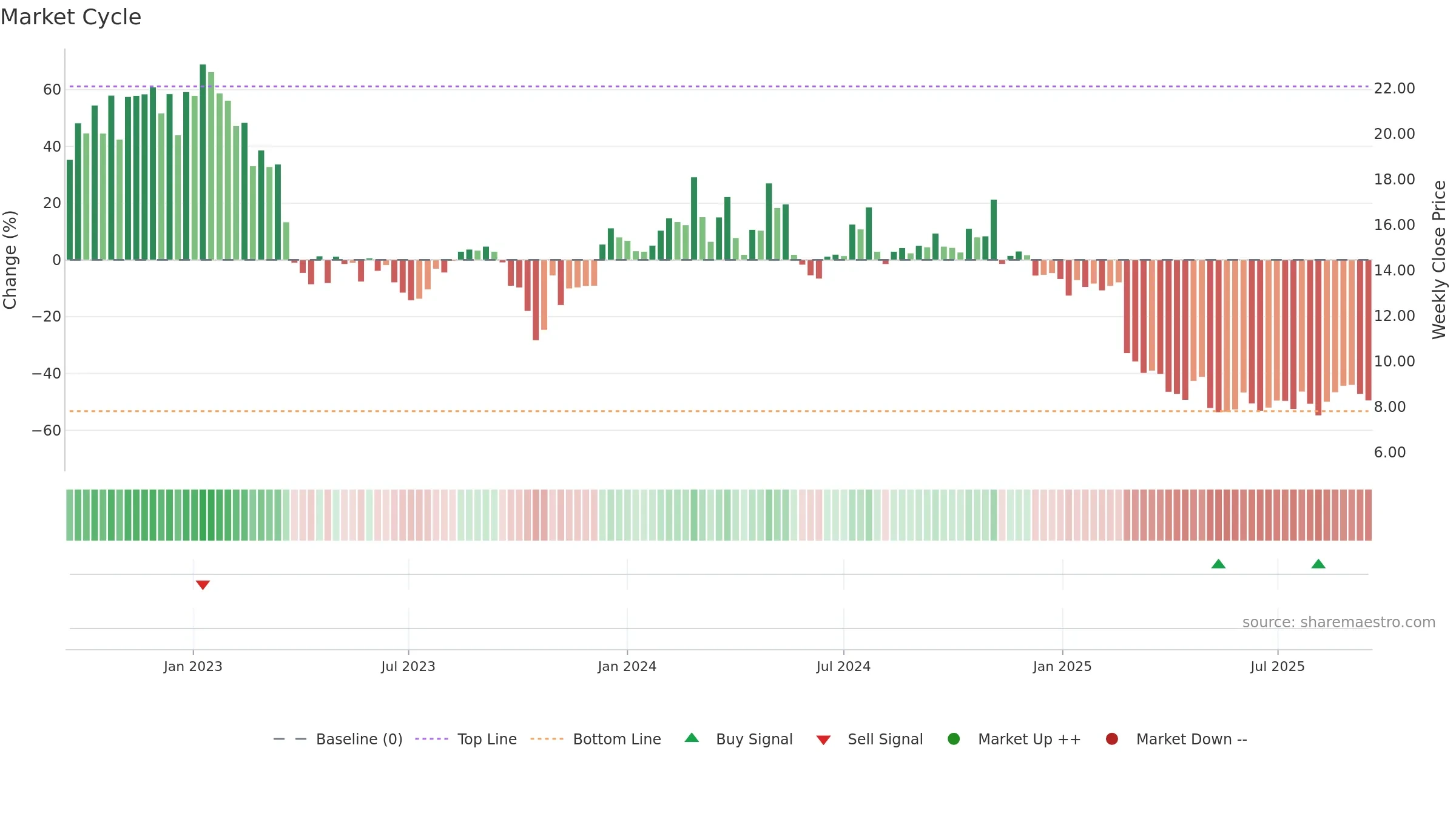Click the Buy Signal triangle after Jul 2025
The image size is (1456, 819).
pyautogui.click(x=1318, y=564)
